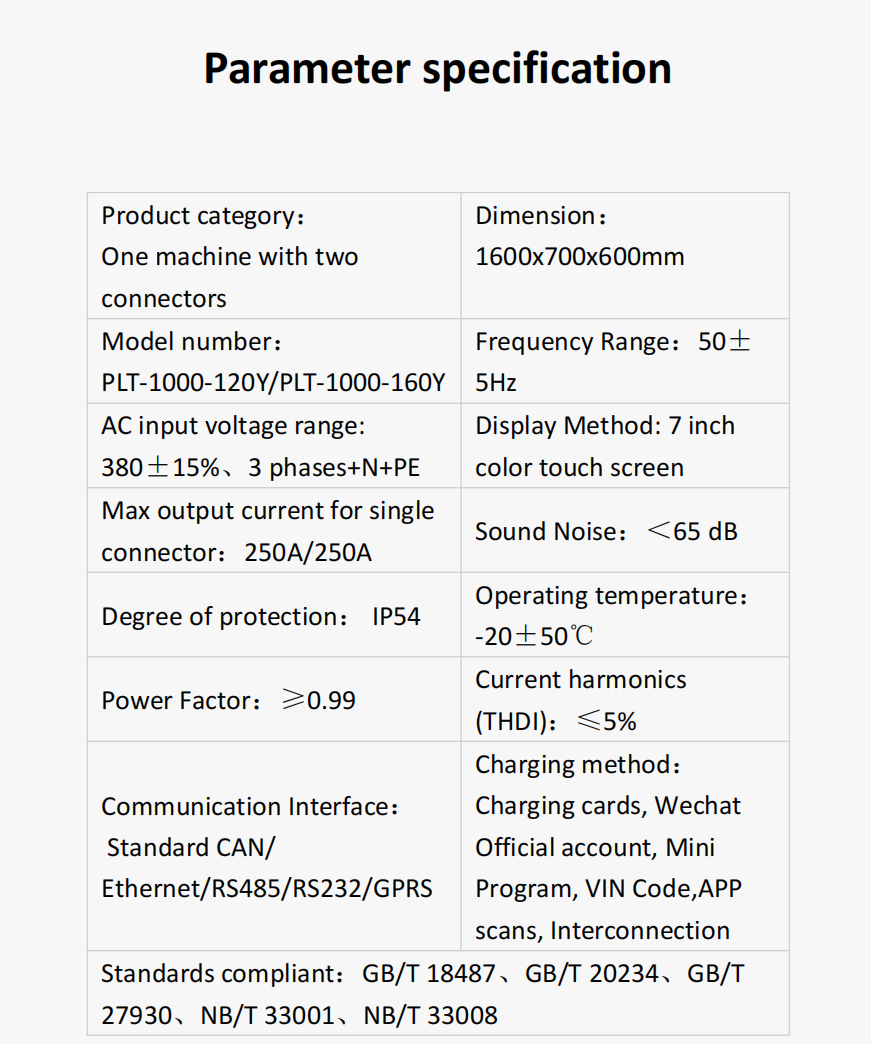Select the Communication Interface cell
Screen dimensions: 871x1044
point(274,846)
